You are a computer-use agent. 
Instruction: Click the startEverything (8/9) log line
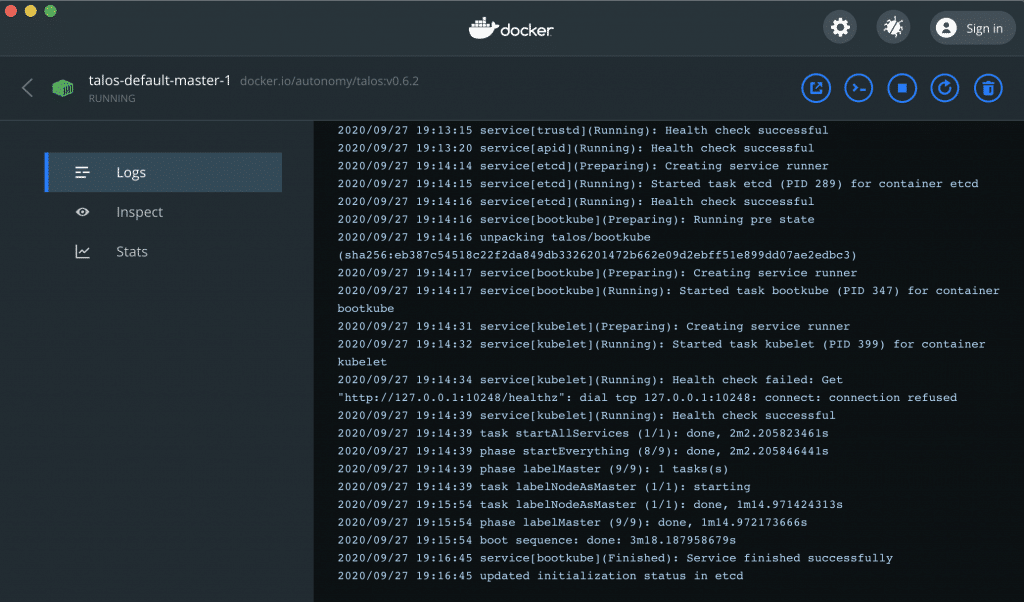coord(583,451)
